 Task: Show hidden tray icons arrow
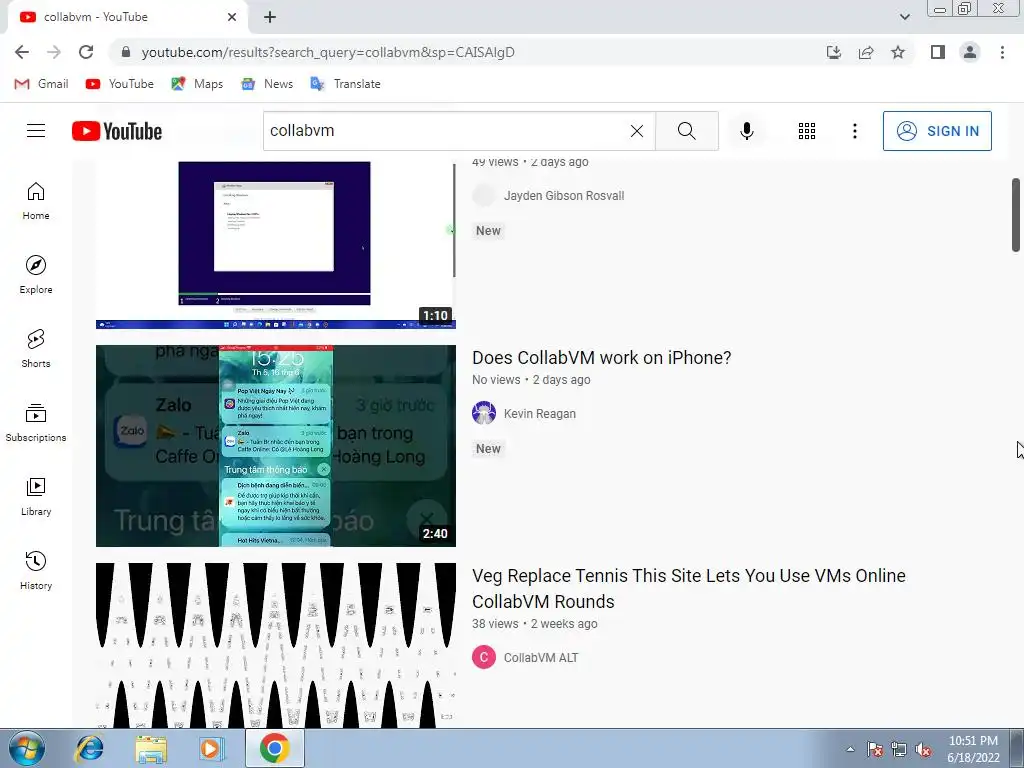850,749
